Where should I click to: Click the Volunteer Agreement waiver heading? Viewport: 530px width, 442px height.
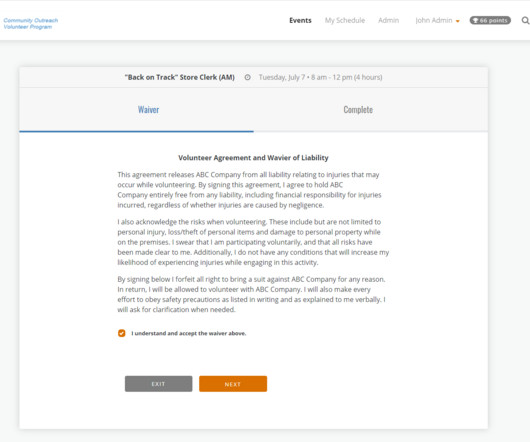click(x=253, y=158)
